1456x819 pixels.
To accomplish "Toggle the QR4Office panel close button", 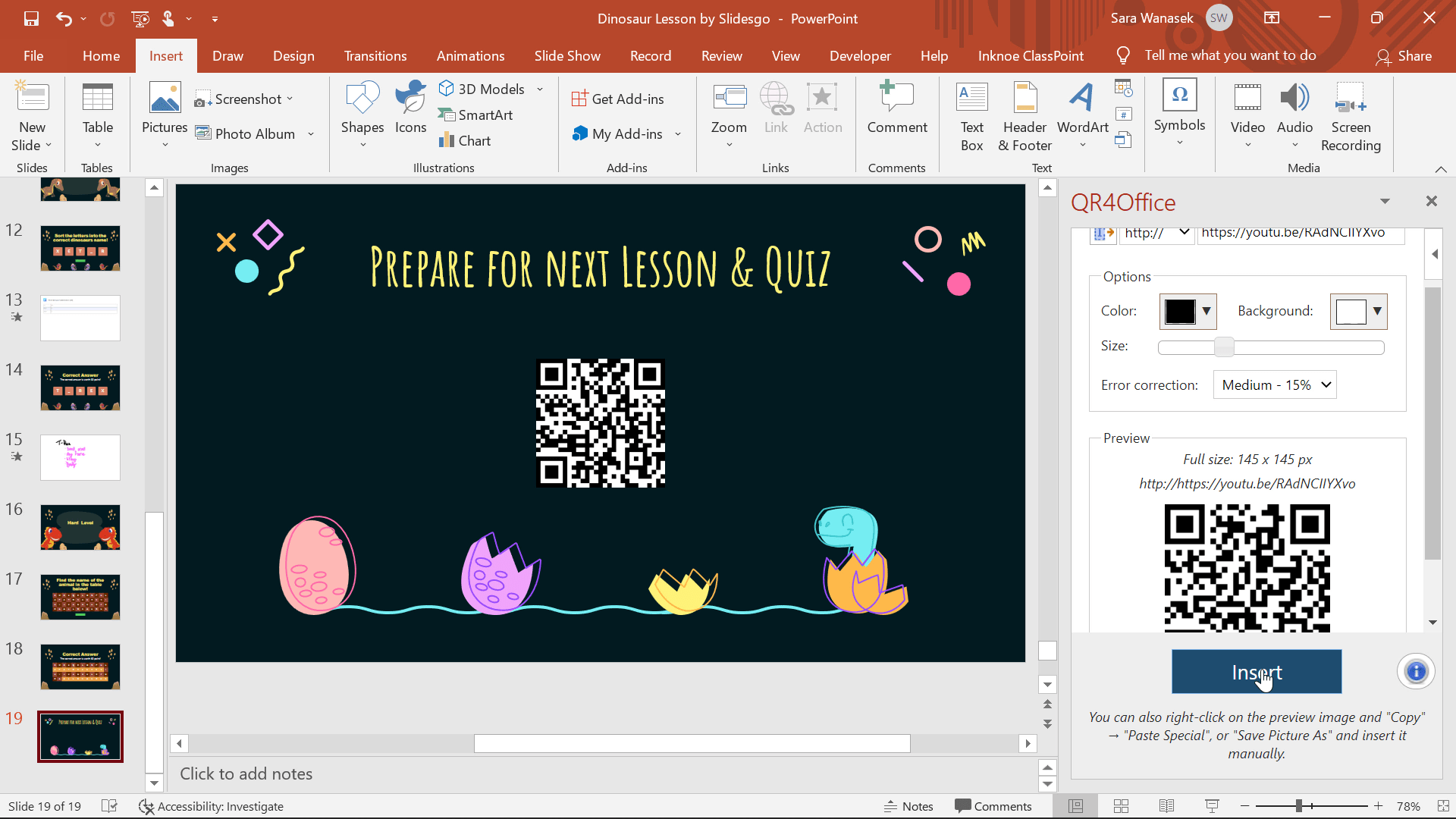I will click(x=1432, y=201).
